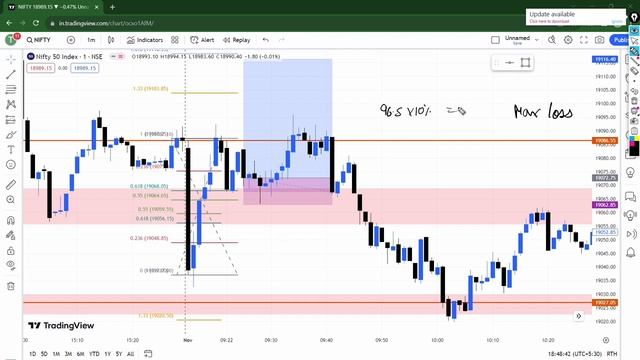Click the 19086.35 orange price label
This screenshot has height=360, width=640.
pos(605,141)
